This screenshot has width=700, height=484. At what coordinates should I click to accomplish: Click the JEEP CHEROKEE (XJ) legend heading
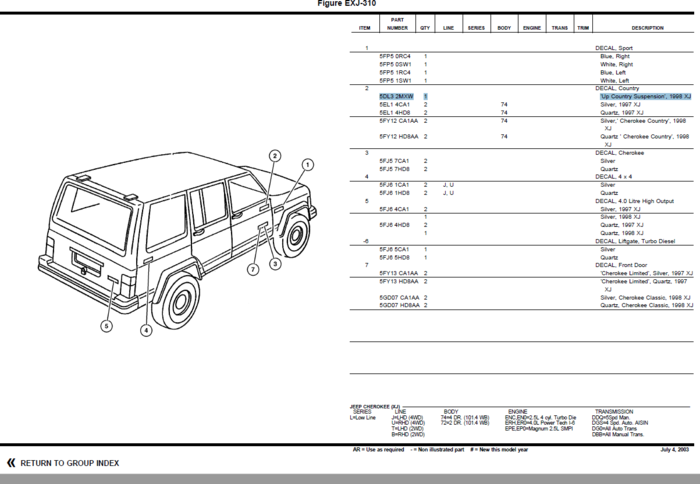click(375, 407)
